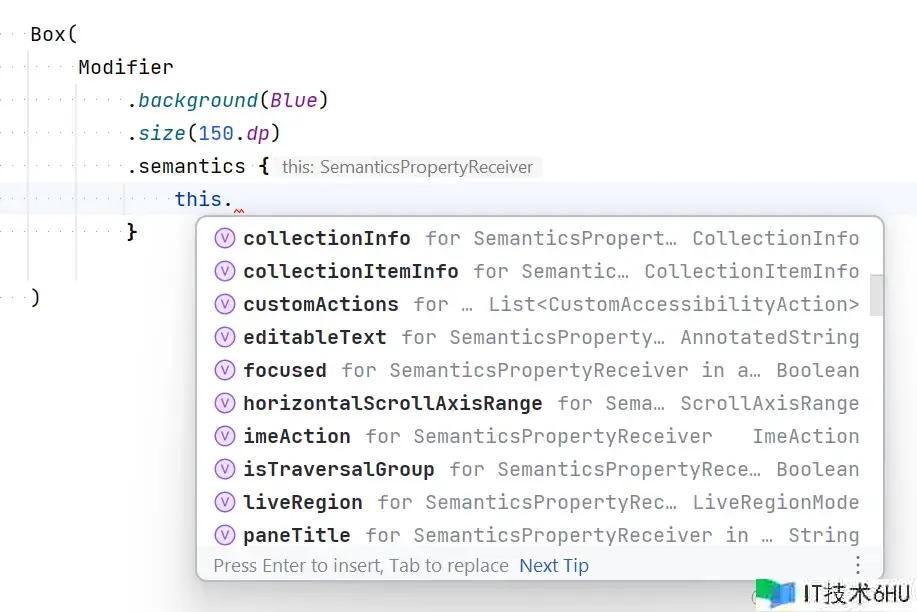This screenshot has width=917, height=612.
Task: Click the CollectionInfo return type label
Action: click(775, 238)
